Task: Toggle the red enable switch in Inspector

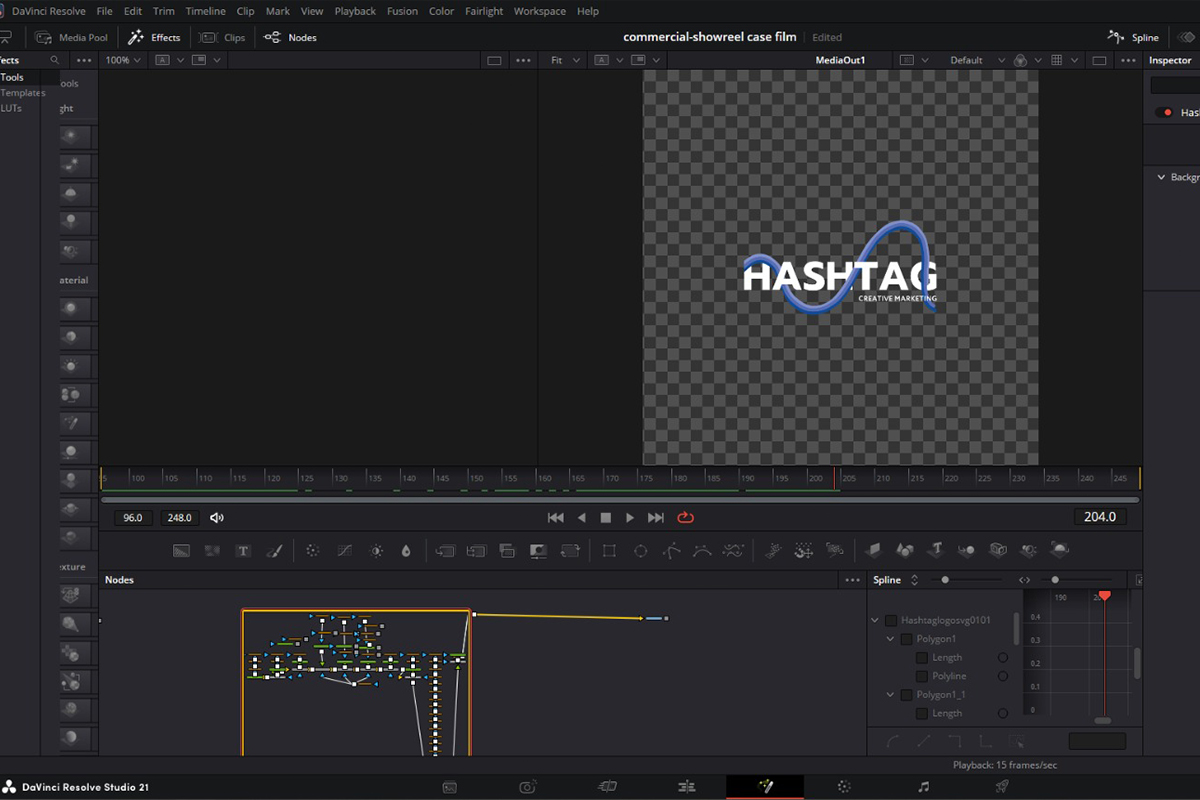Action: [x=1165, y=113]
